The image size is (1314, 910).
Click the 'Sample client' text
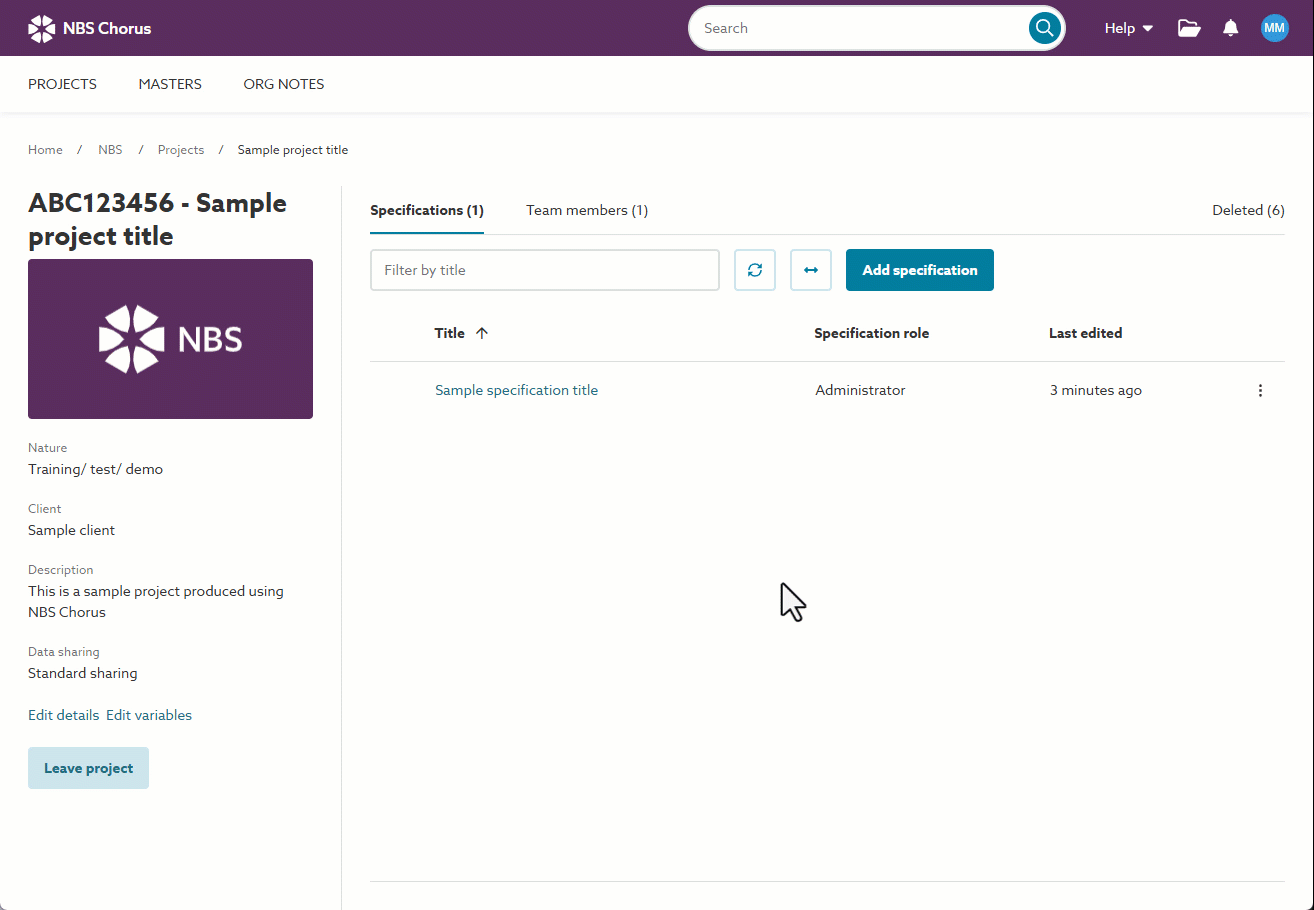click(x=71, y=530)
